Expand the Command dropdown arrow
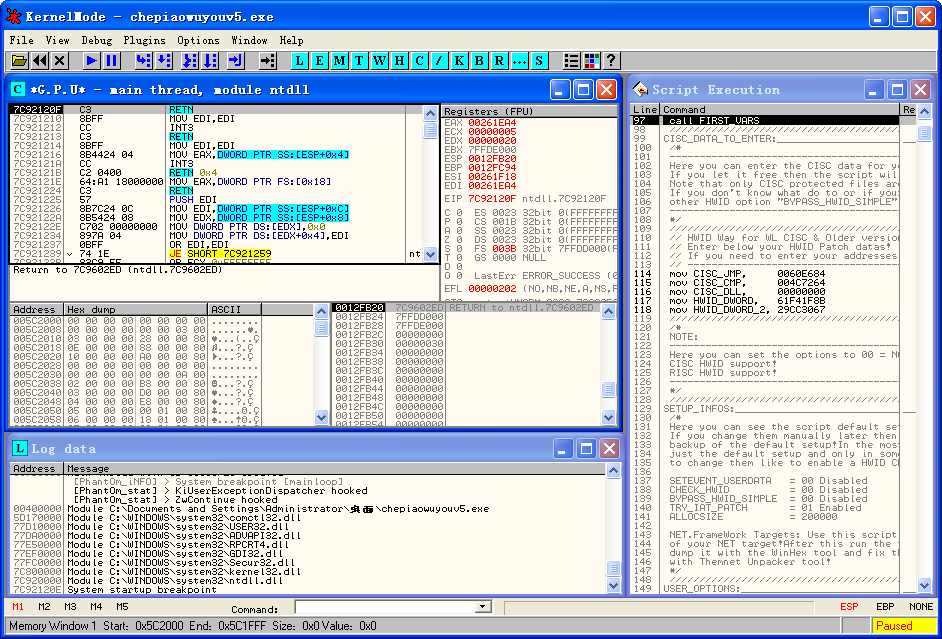 (x=484, y=607)
